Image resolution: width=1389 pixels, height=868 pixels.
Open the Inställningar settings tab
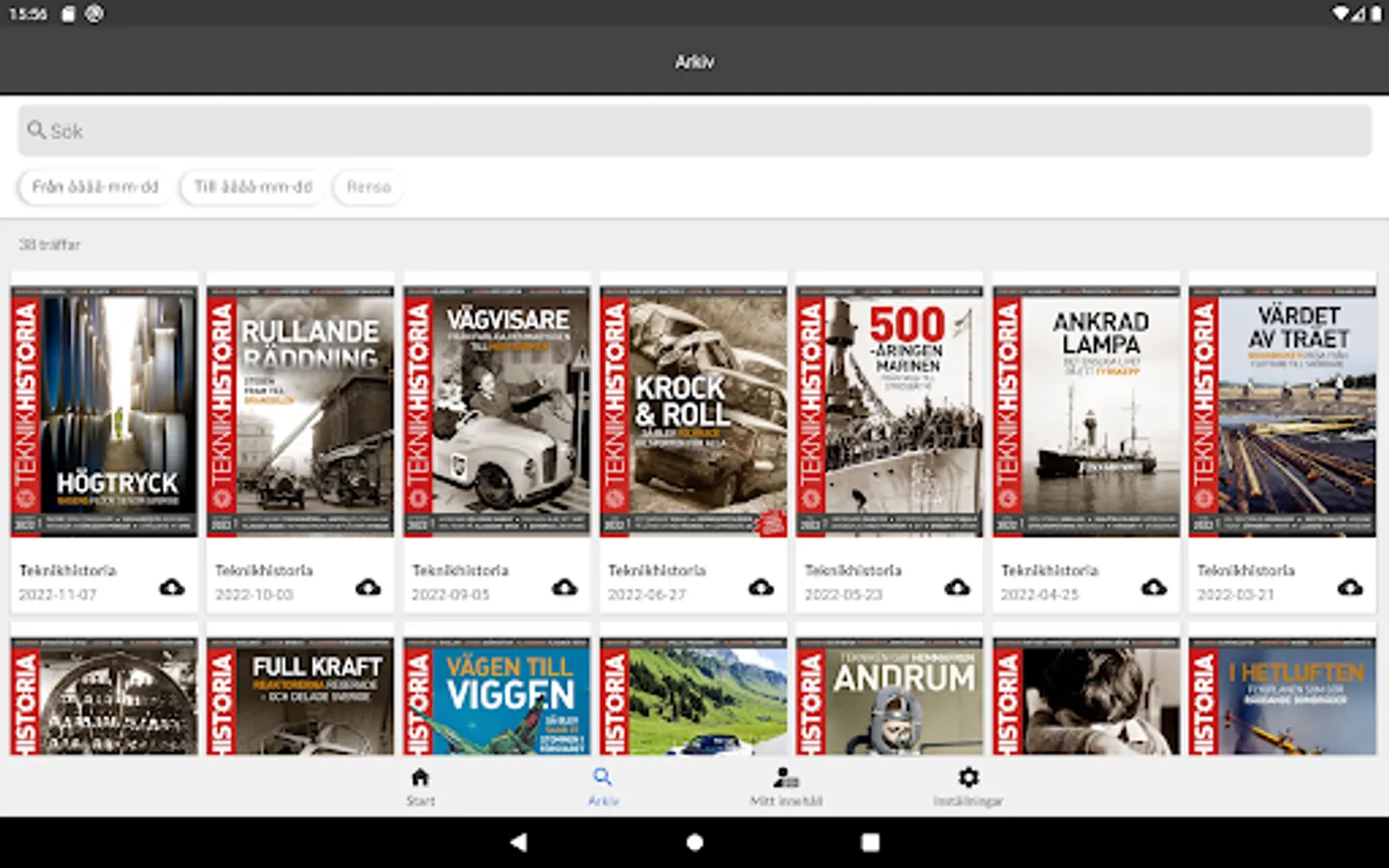click(x=968, y=787)
